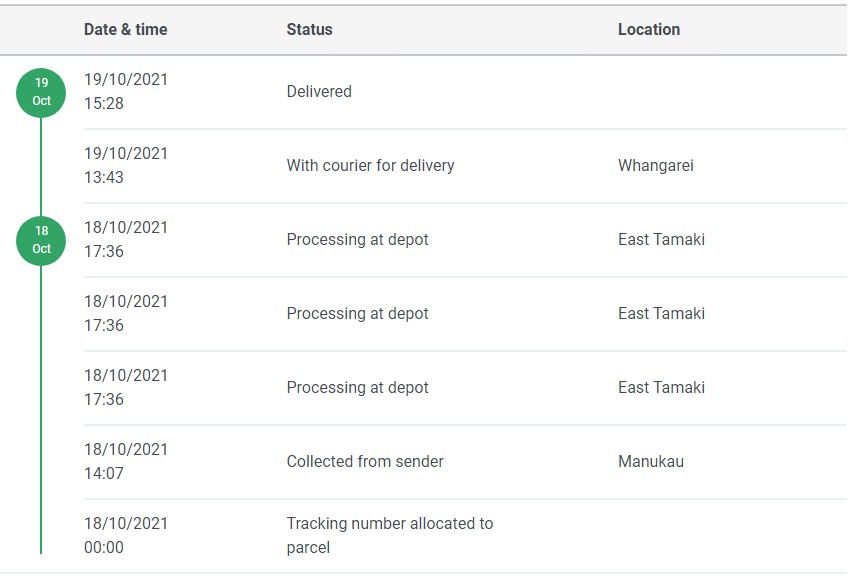Select the Location column header
The height and width of the screenshot is (586, 849).
tap(648, 30)
